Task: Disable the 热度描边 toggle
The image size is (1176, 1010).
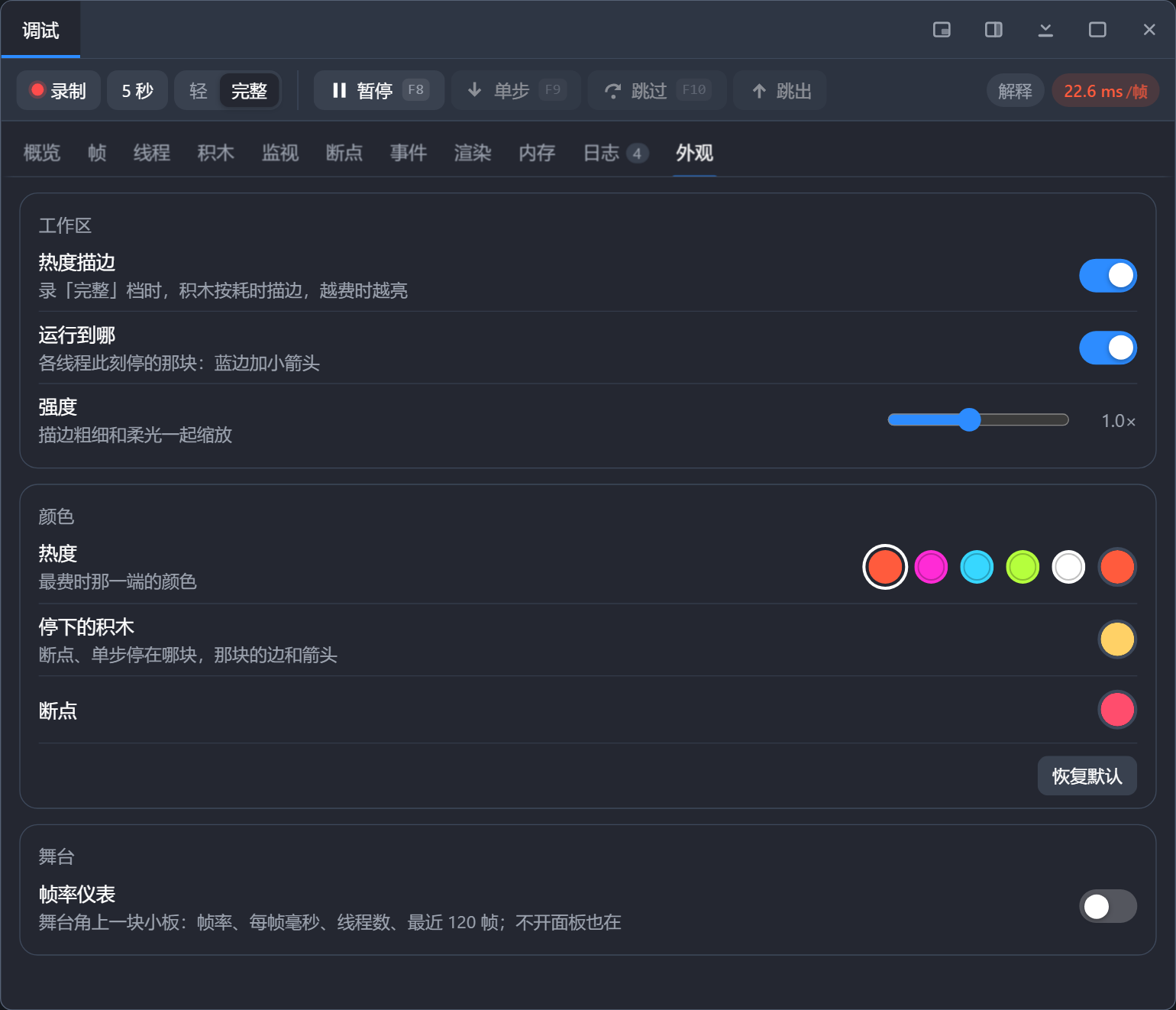Action: click(1108, 275)
